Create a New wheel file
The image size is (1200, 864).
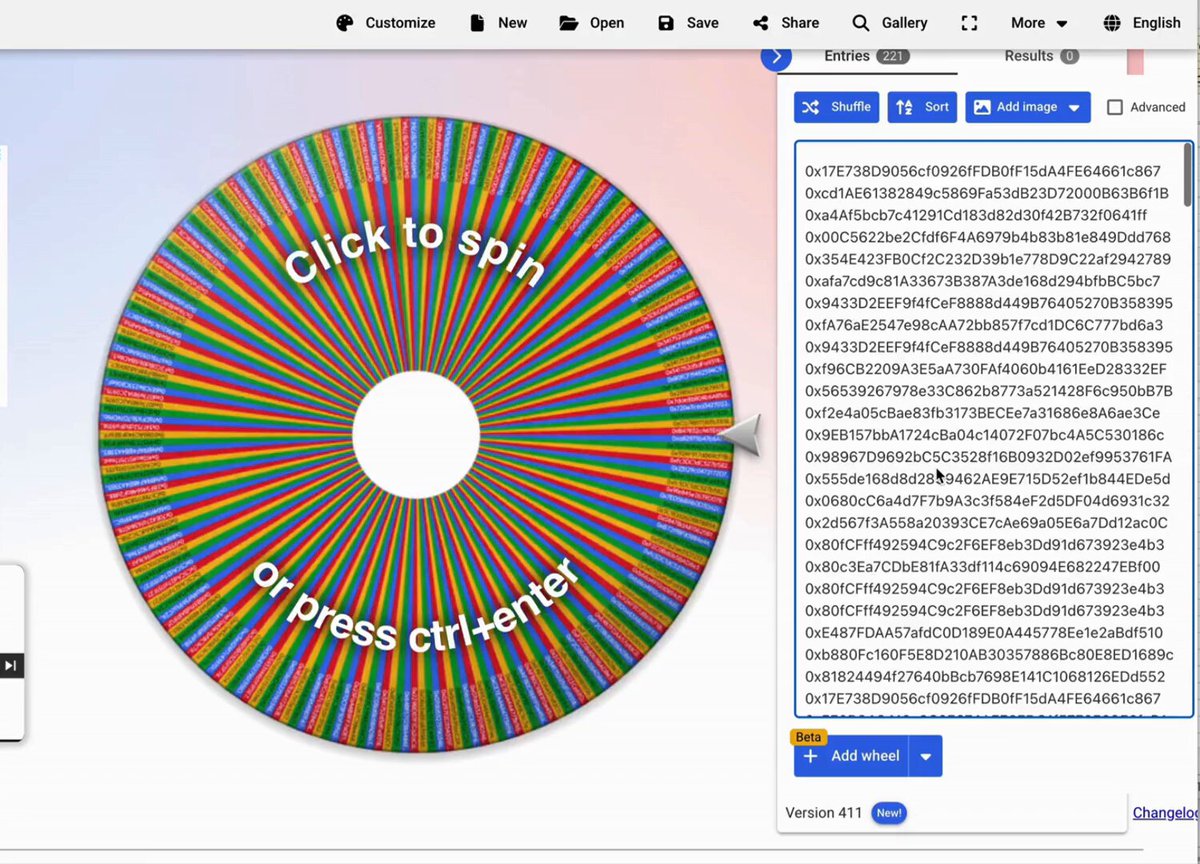click(498, 23)
